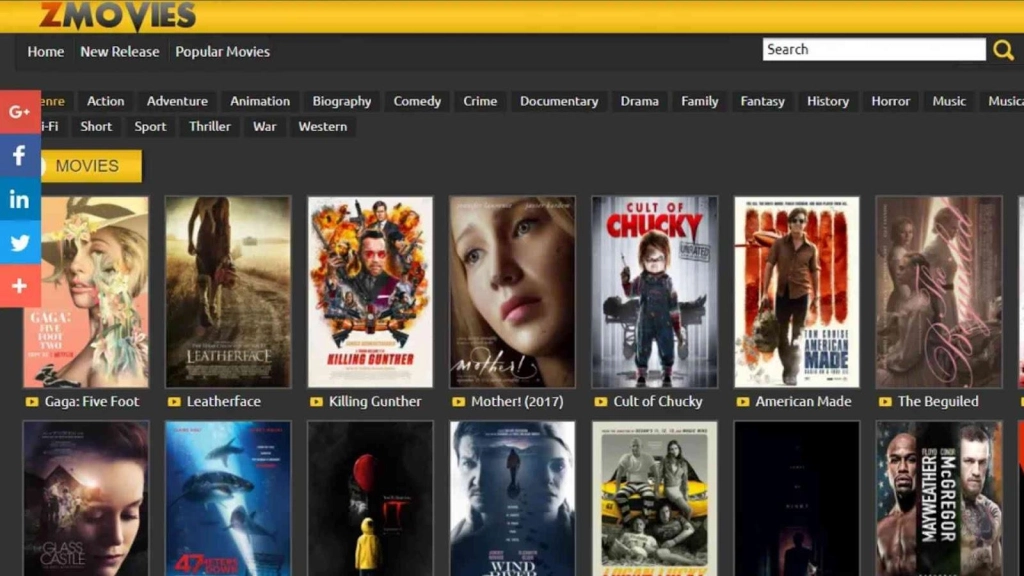
Task: Click play icon beside American Made title
Action: (743, 402)
